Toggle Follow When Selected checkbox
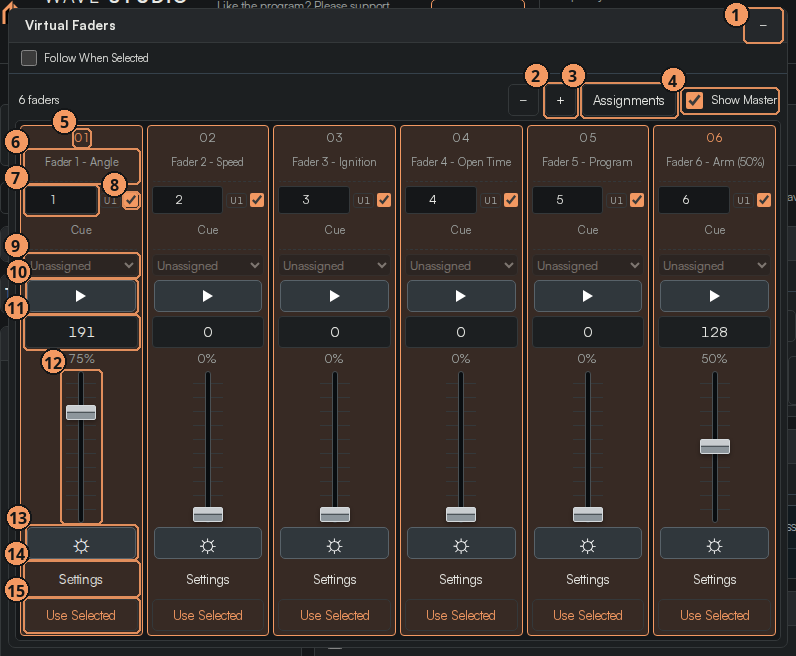The image size is (796, 656). click(x=29, y=58)
